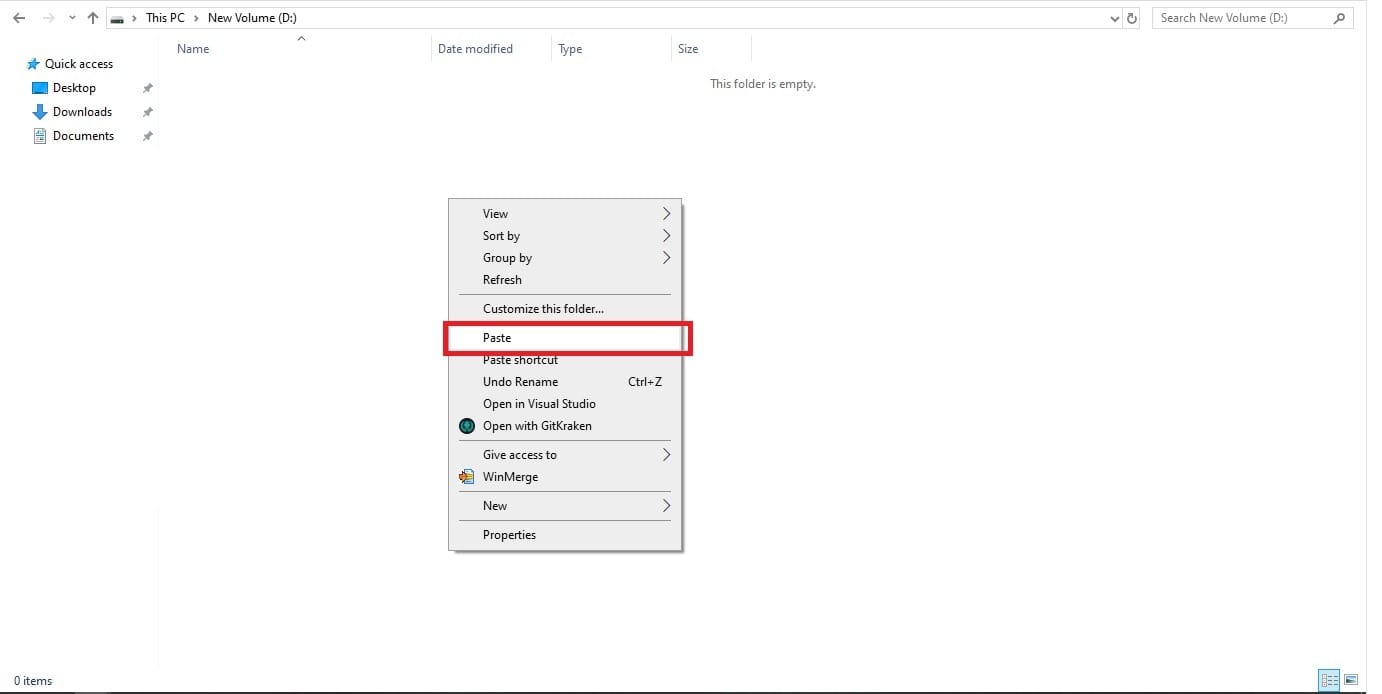Viewport: 1382px width, 694px height.
Task: Open the Downloads folder shortcut
Action: [x=82, y=112]
